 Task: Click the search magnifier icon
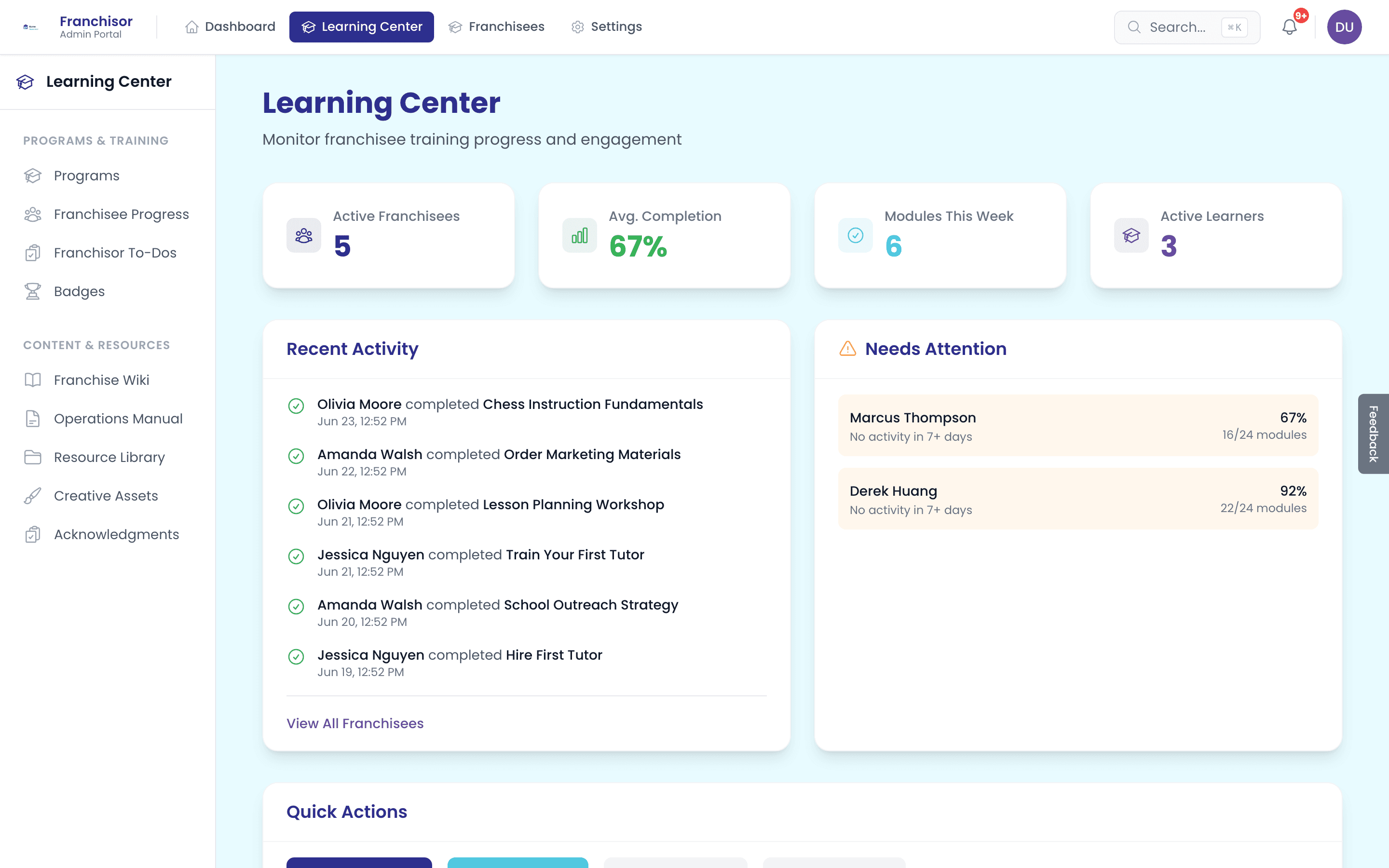pos(1133,27)
